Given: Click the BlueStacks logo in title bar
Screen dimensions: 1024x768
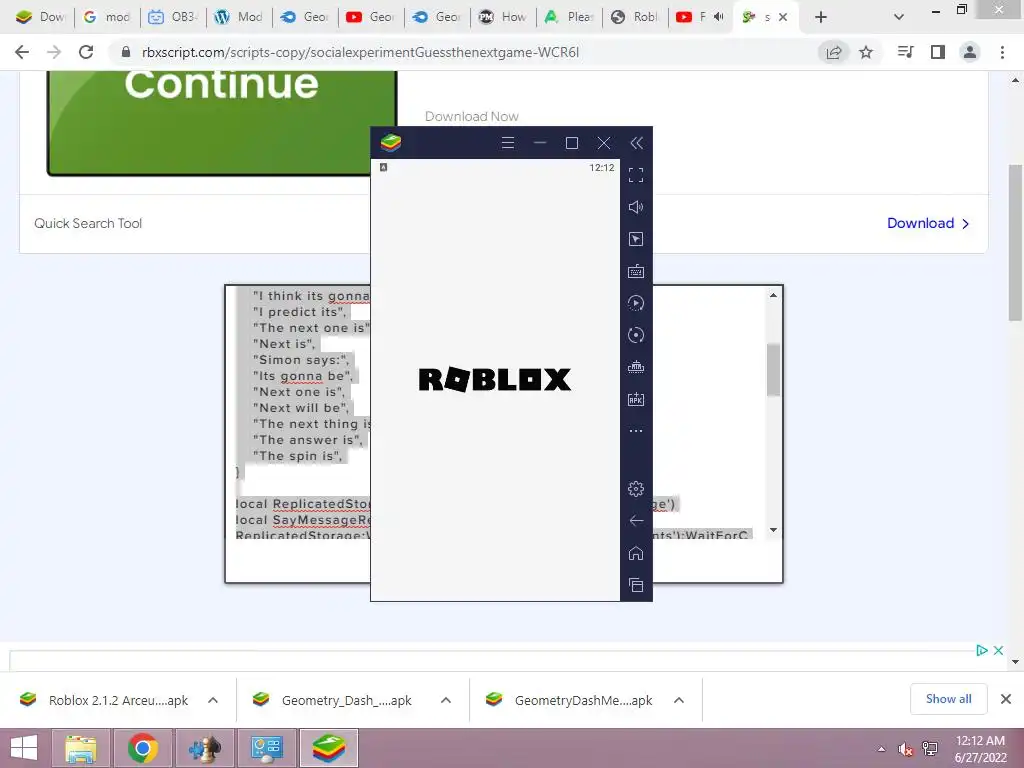Looking at the screenshot, I should [391, 142].
